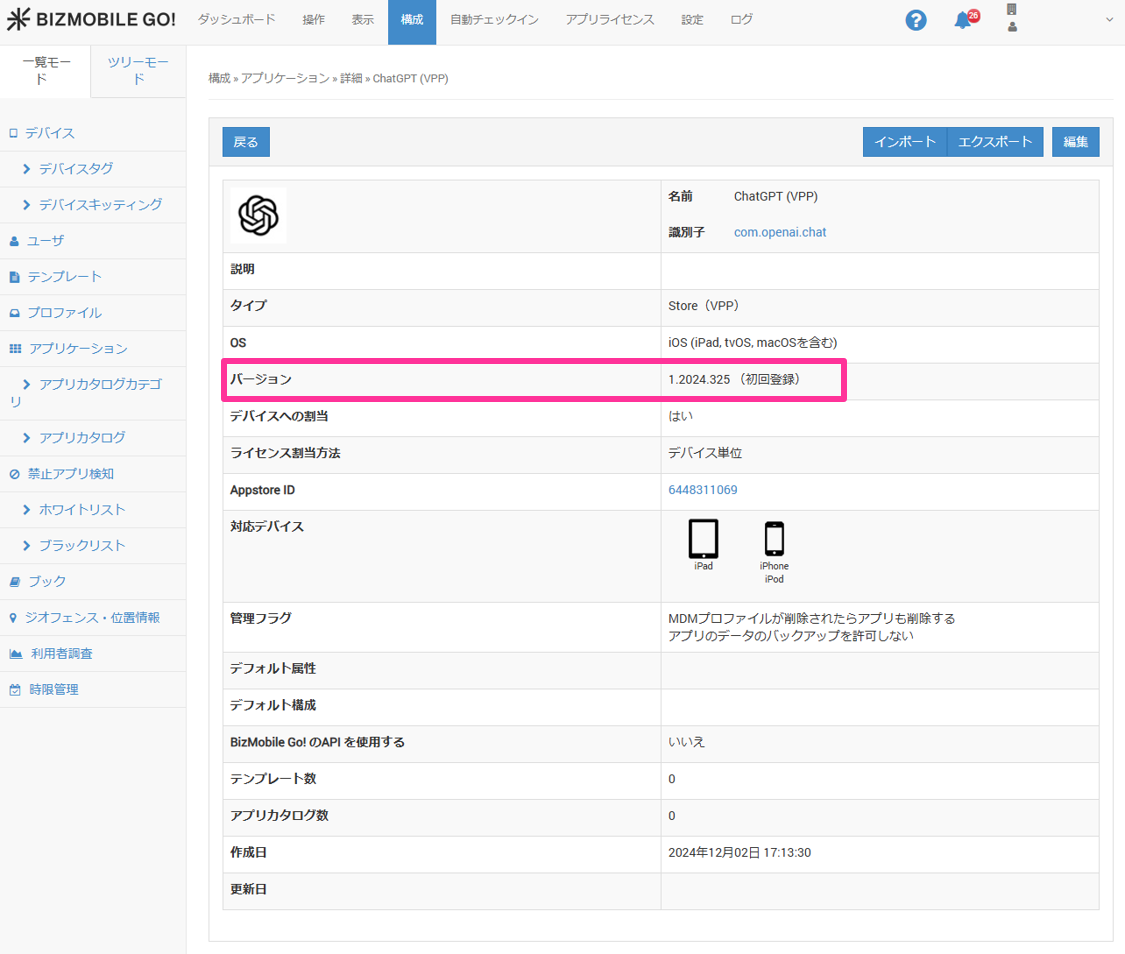Click the ChatGPT app logo thumbnail

pyautogui.click(x=258, y=215)
